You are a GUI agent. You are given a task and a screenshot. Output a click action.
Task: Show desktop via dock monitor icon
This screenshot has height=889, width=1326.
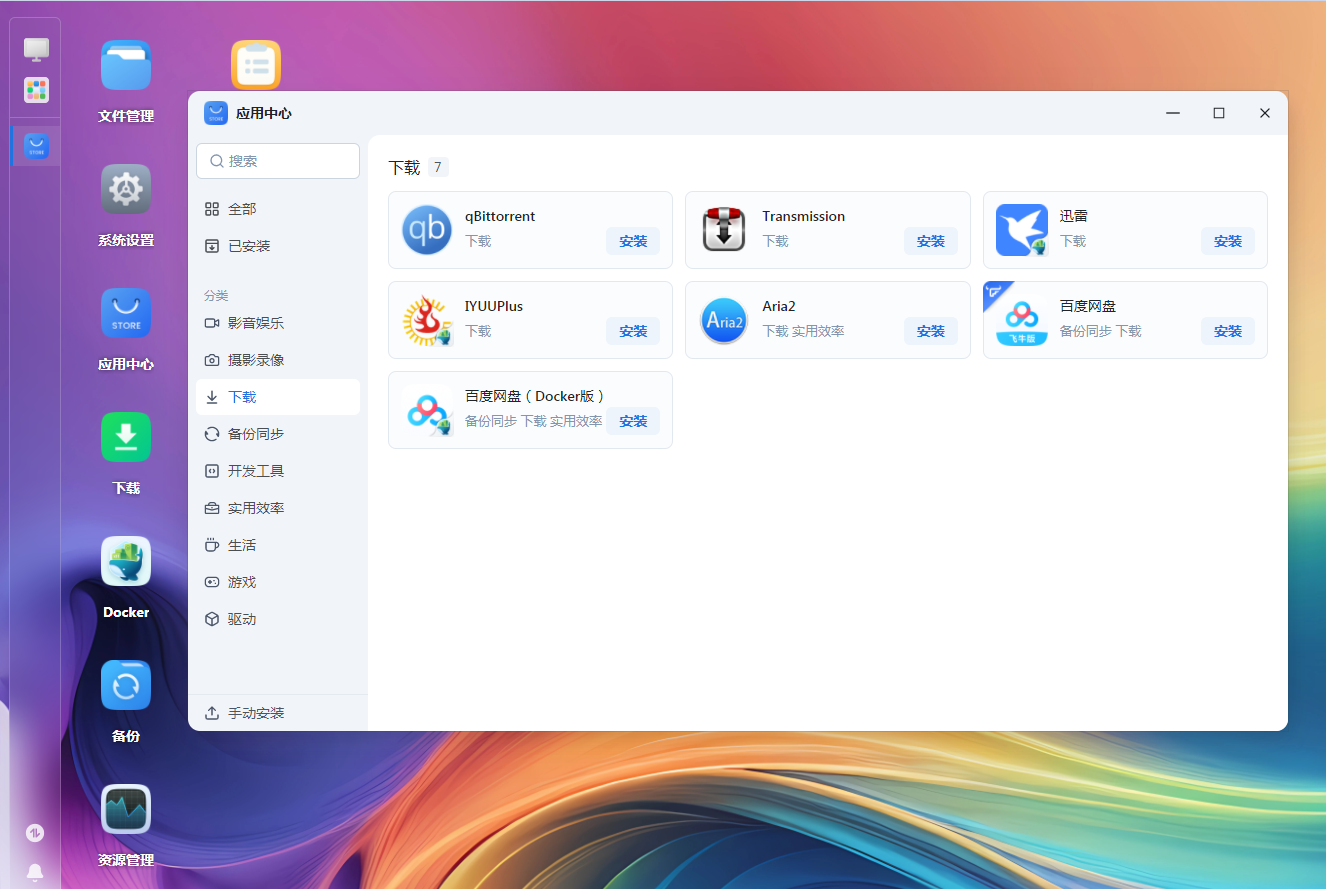pyautogui.click(x=36, y=49)
